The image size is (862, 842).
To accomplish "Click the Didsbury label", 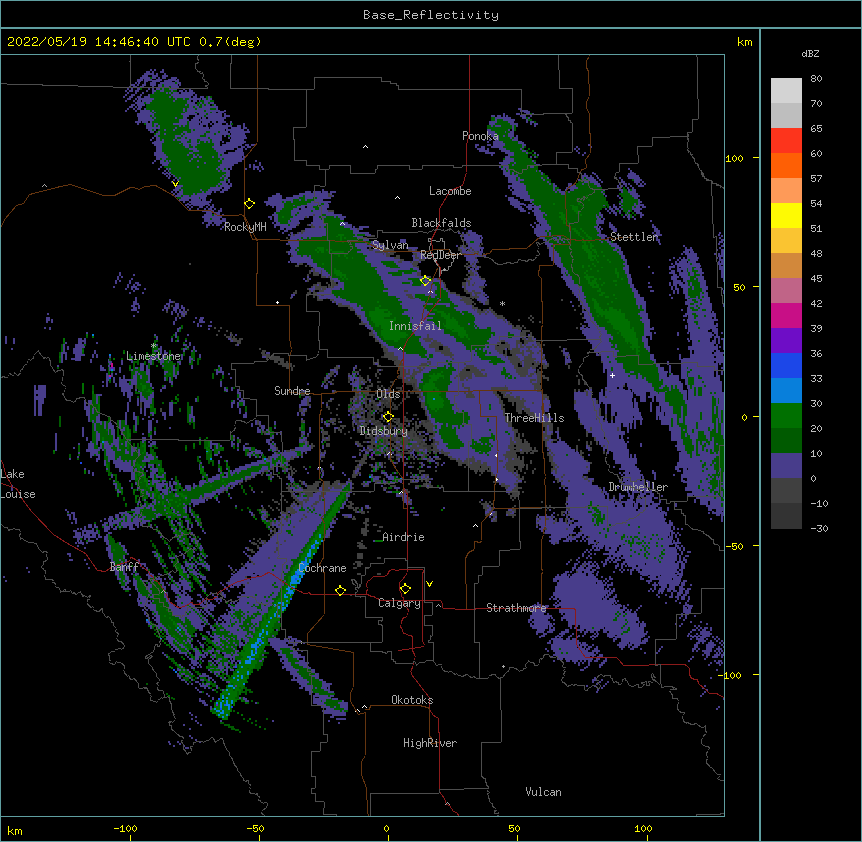I will click(x=384, y=431).
